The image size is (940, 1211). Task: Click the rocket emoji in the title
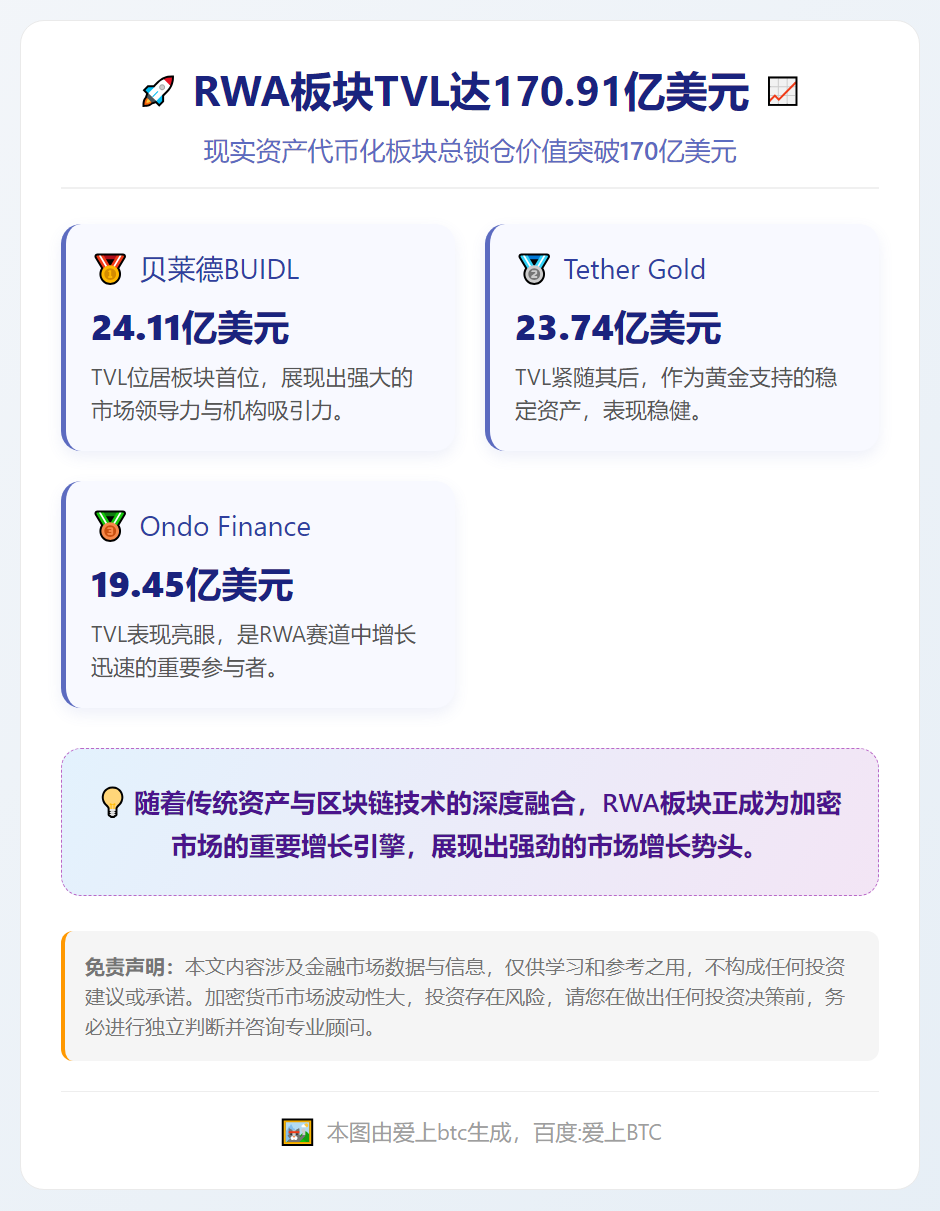(158, 92)
